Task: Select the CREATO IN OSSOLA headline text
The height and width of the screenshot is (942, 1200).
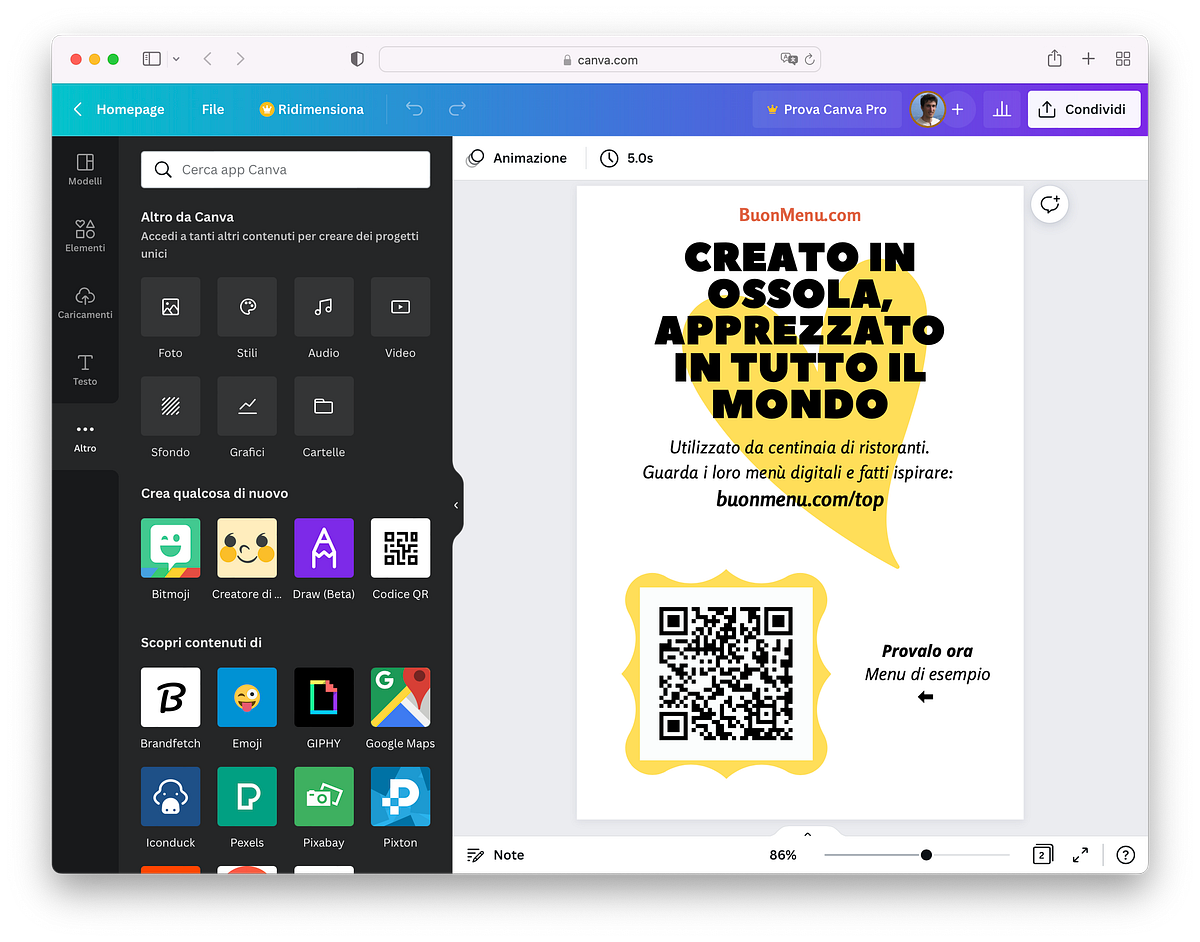Action: coord(800,330)
